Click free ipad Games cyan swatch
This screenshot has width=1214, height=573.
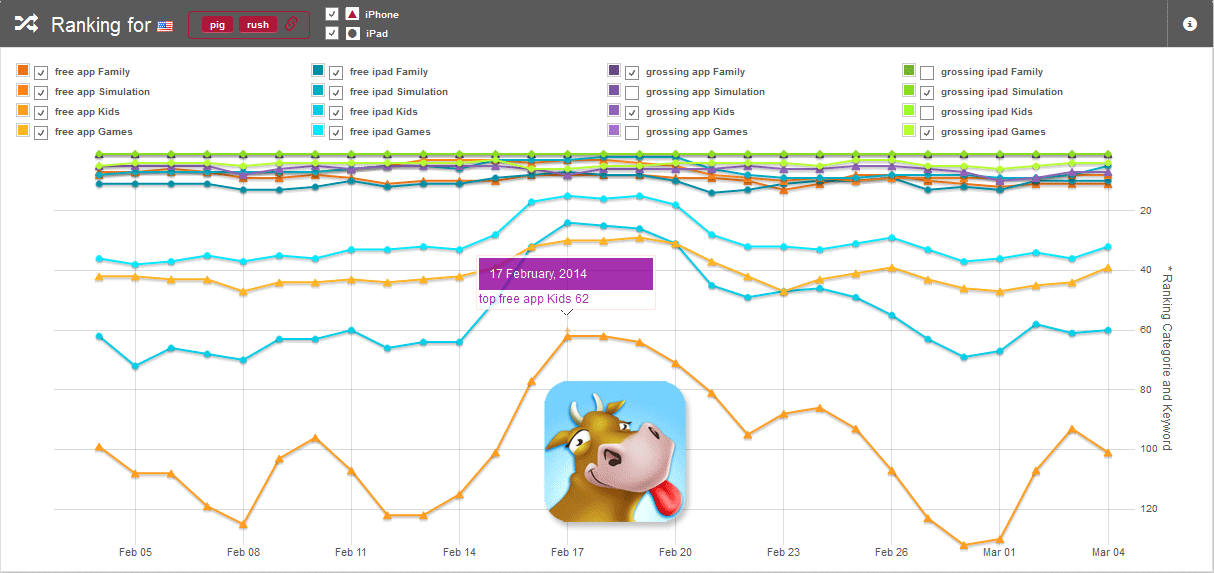(x=318, y=130)
